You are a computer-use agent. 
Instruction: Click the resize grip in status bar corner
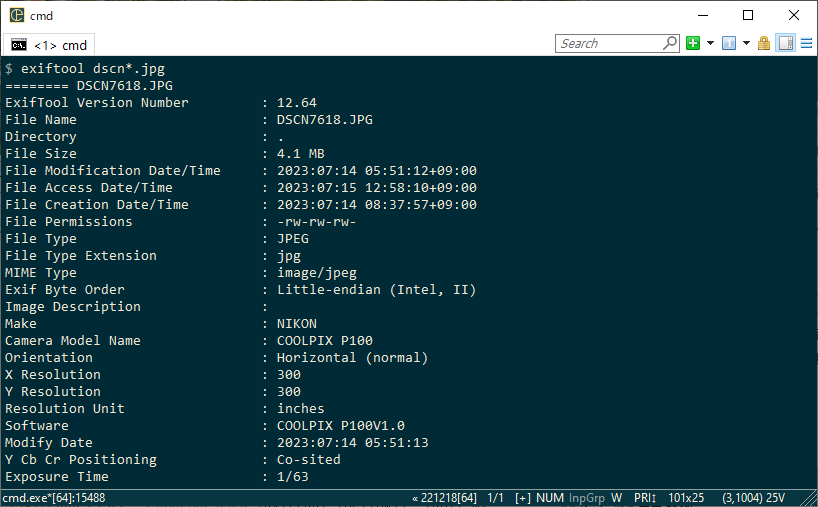coord(811,499)
